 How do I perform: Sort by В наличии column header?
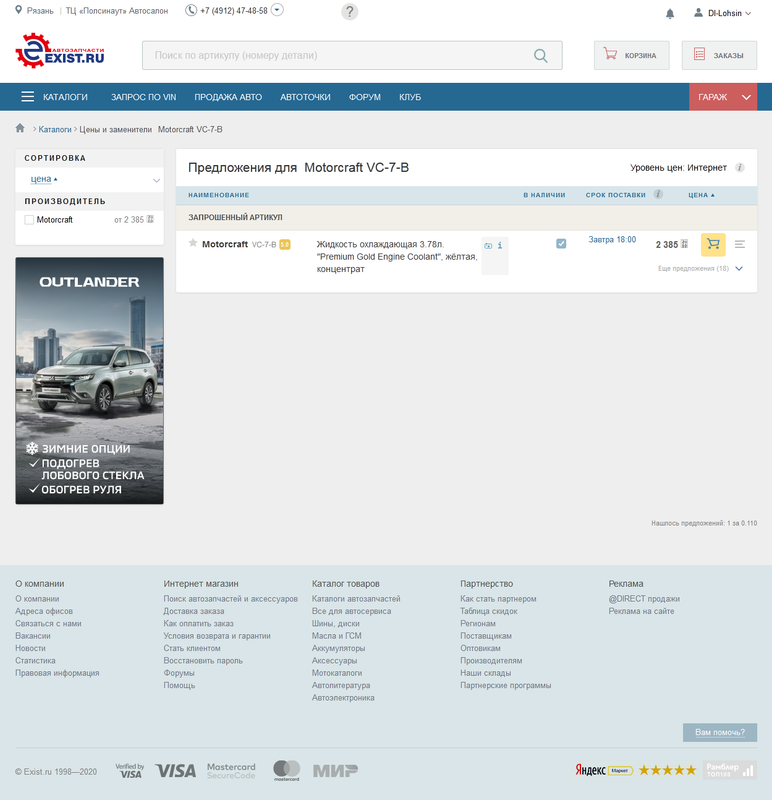click(x=544, y=195)
